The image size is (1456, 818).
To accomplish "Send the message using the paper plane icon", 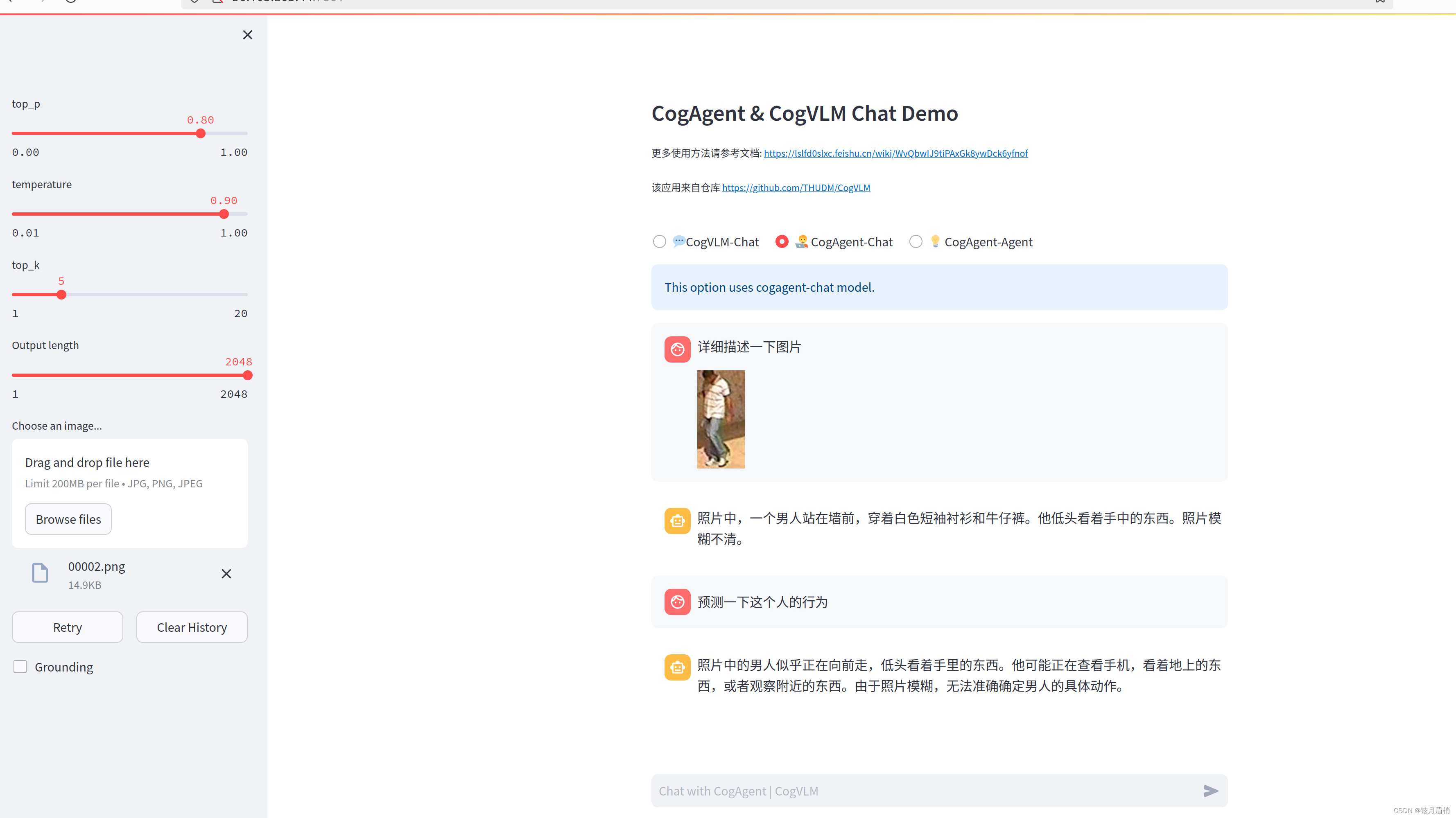I will (x=1211, y=791).
